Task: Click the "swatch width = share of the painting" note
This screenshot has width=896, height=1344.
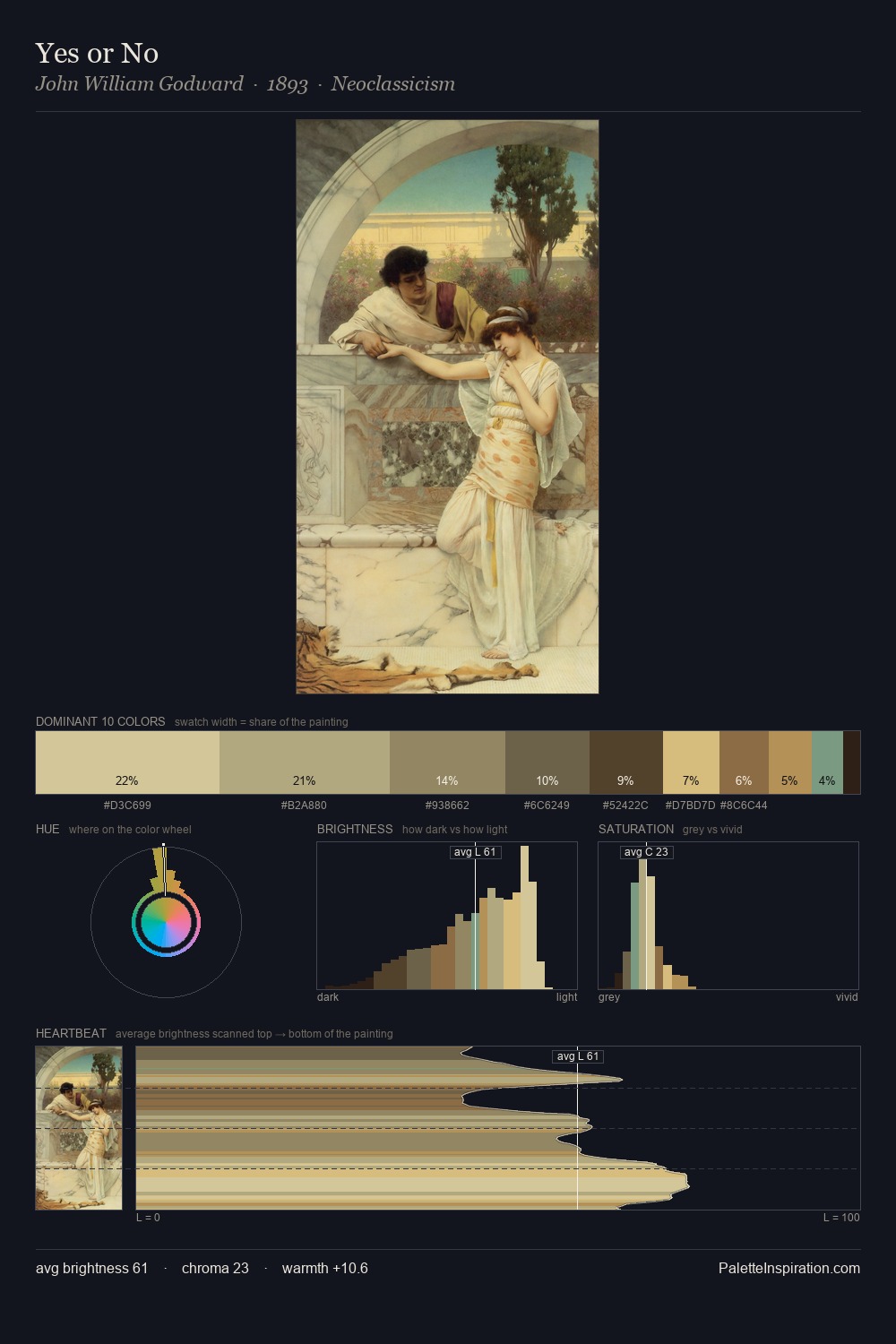Action: tap(262, 722)
